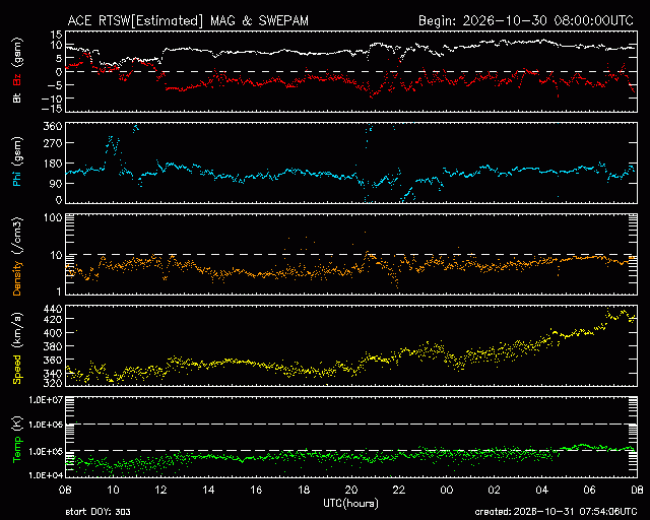Click the '00' hour tick label
Image resolution: width=650 pixels, height=520 pixels.
(x=446, y=490)
